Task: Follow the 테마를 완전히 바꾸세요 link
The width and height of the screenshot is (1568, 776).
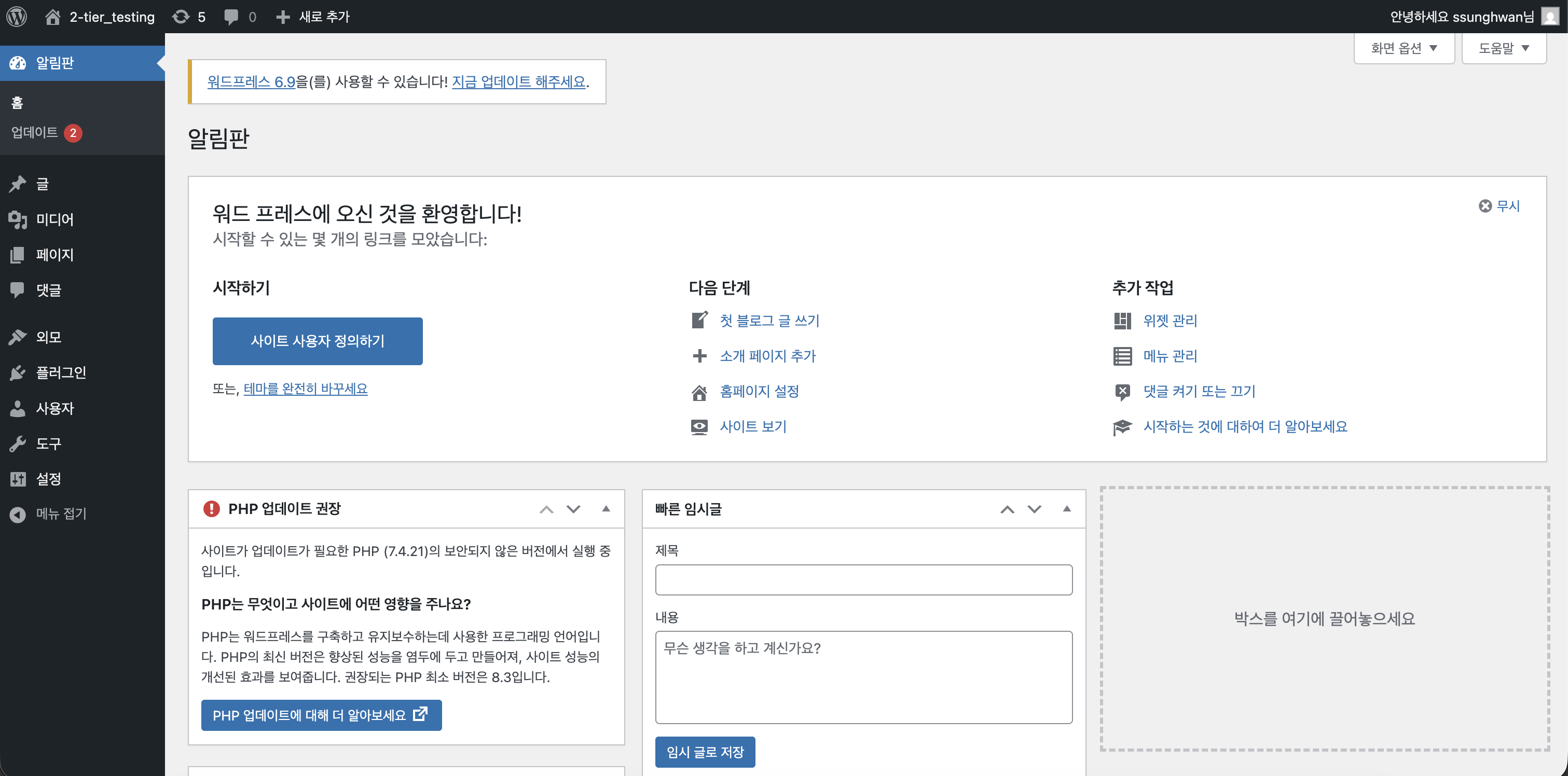Action: 306,389
